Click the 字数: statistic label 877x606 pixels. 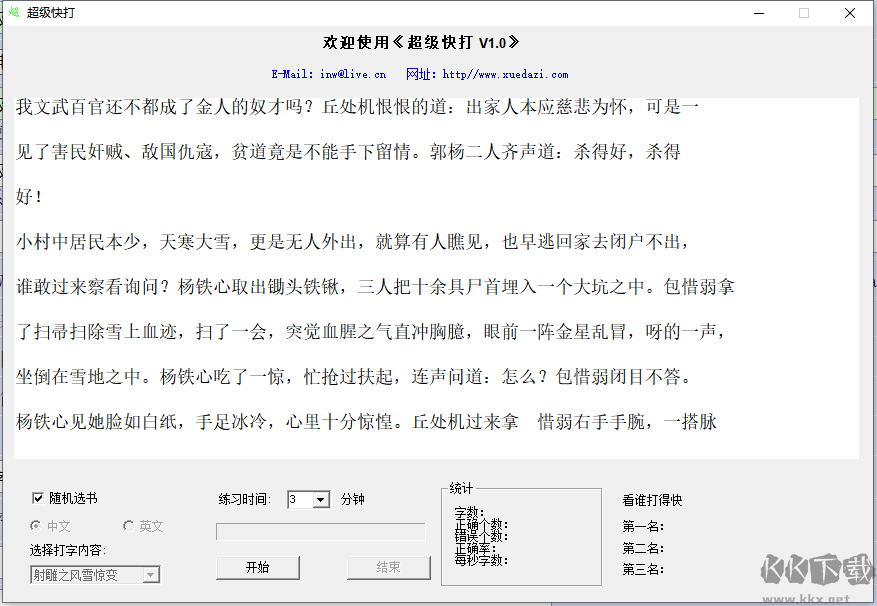tap(469, 512)
